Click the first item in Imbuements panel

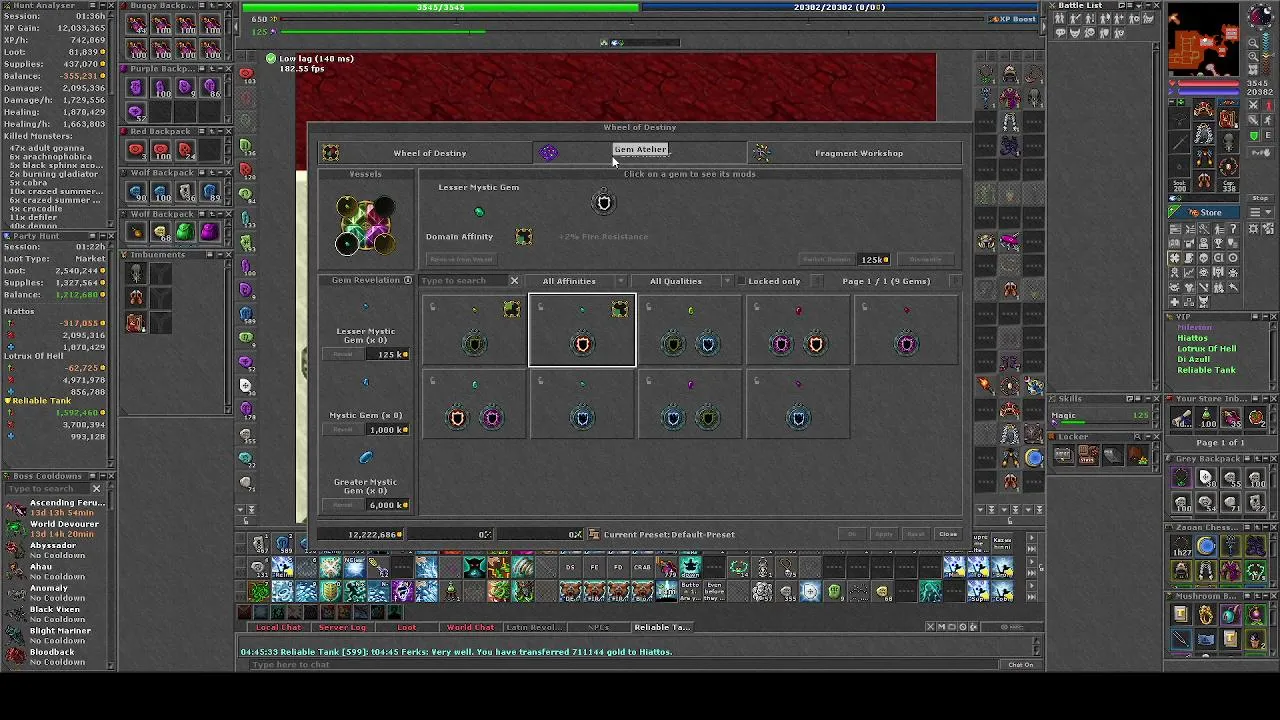(137, 273)
